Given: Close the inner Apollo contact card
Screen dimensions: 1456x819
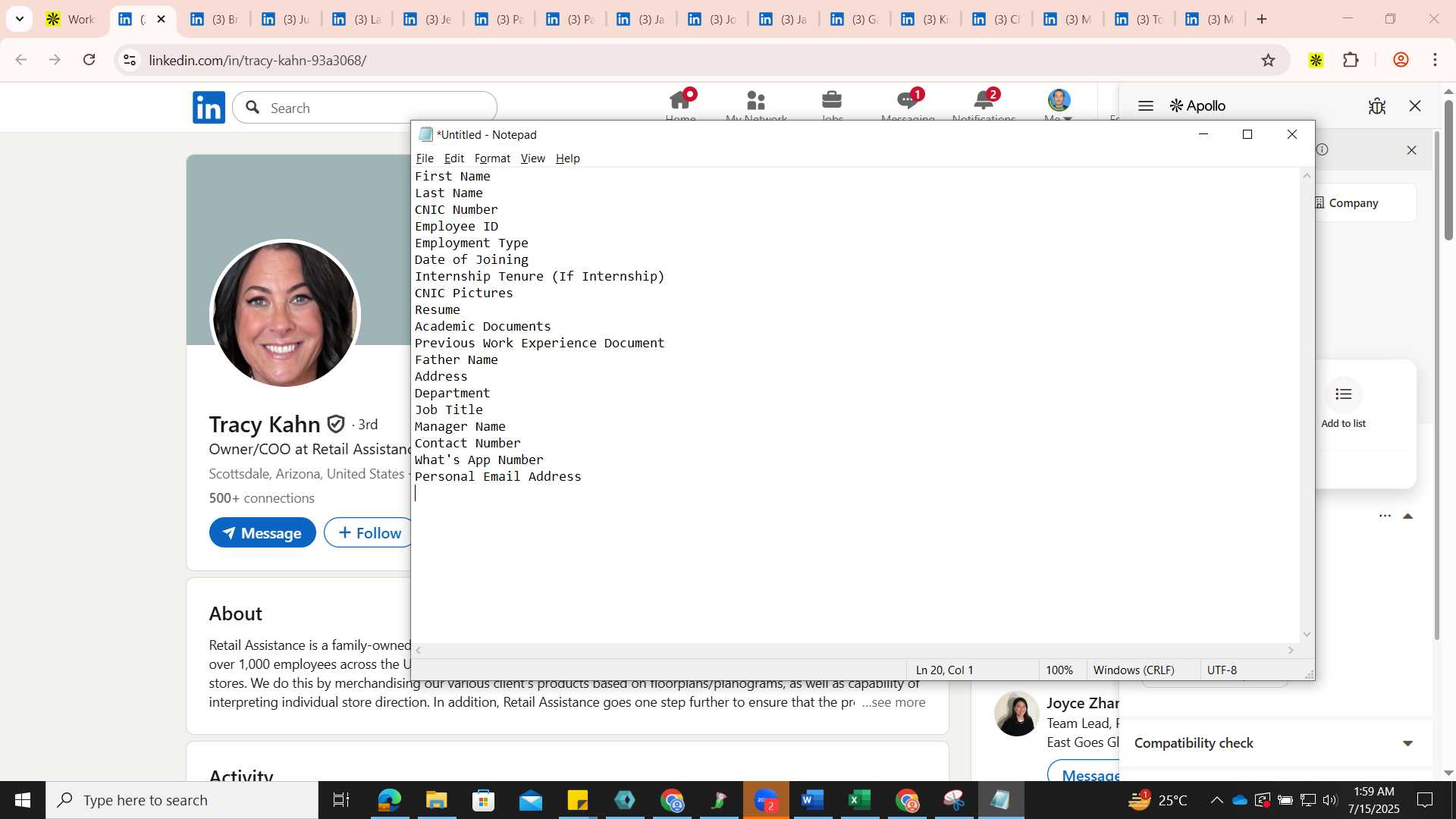Looking at the screenshot, I should (x=1411, y=150).
